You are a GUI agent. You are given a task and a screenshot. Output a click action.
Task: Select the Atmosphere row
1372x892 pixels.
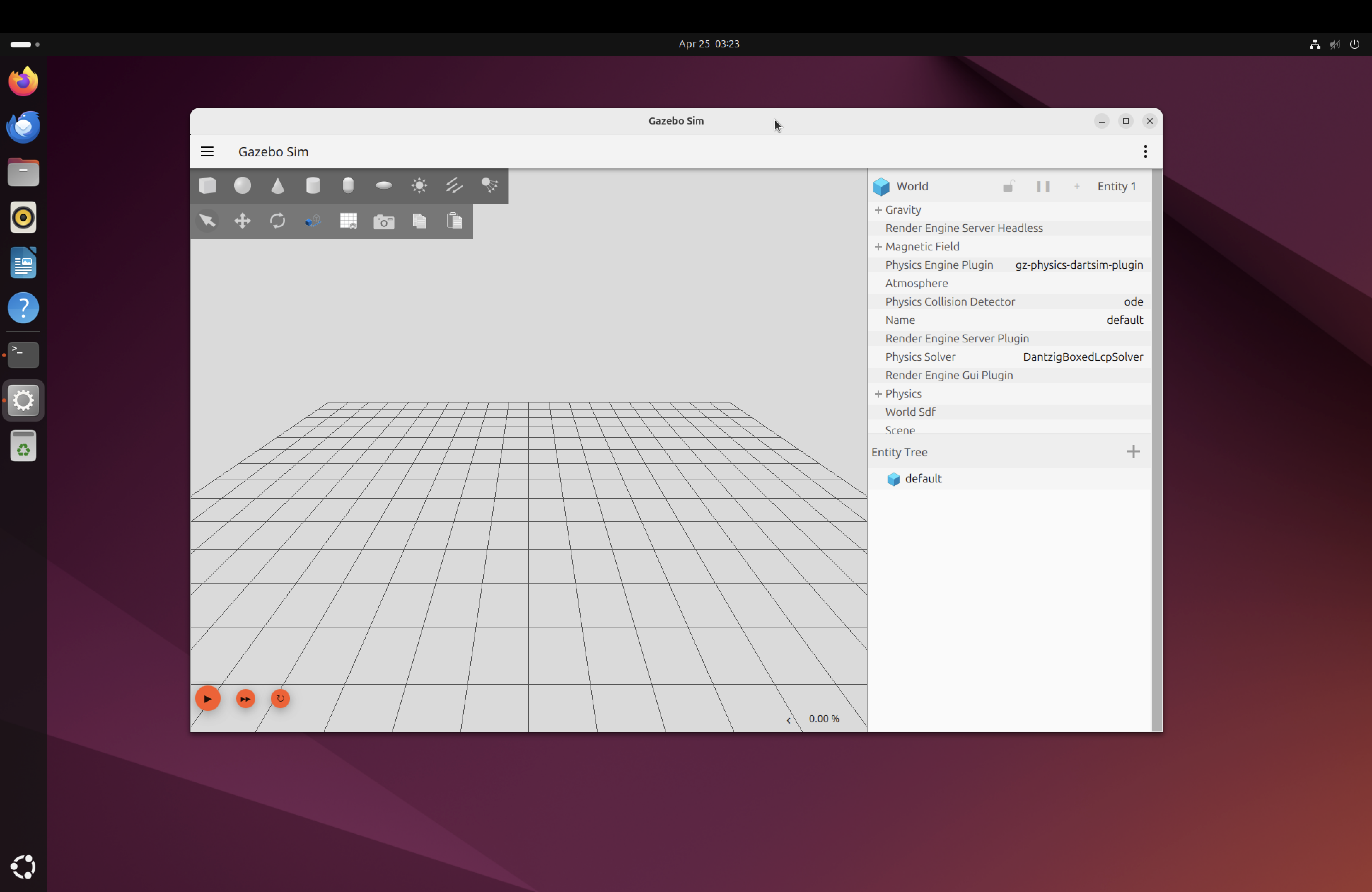1010,284
